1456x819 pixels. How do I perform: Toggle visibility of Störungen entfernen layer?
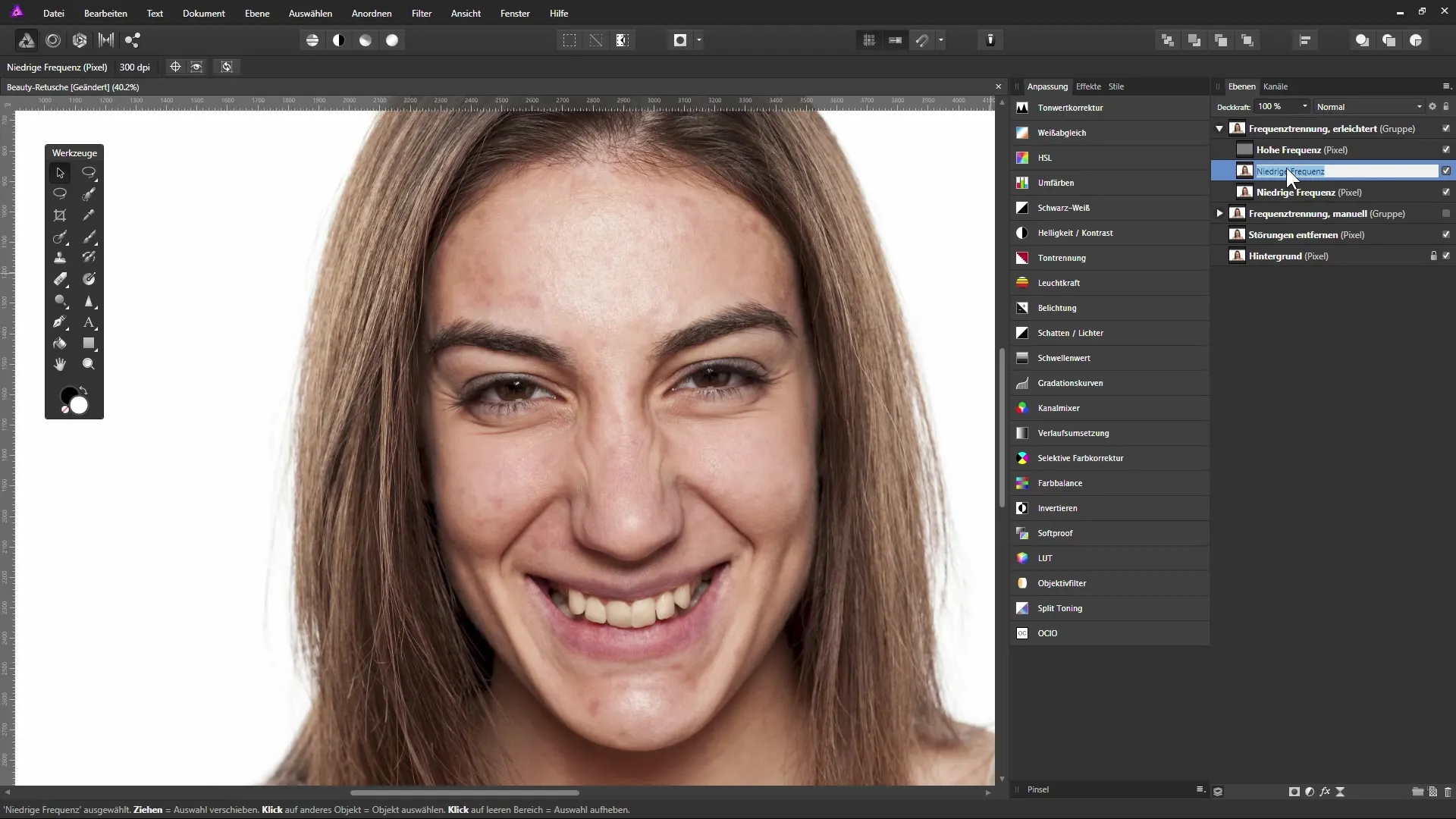[1446, 235]
